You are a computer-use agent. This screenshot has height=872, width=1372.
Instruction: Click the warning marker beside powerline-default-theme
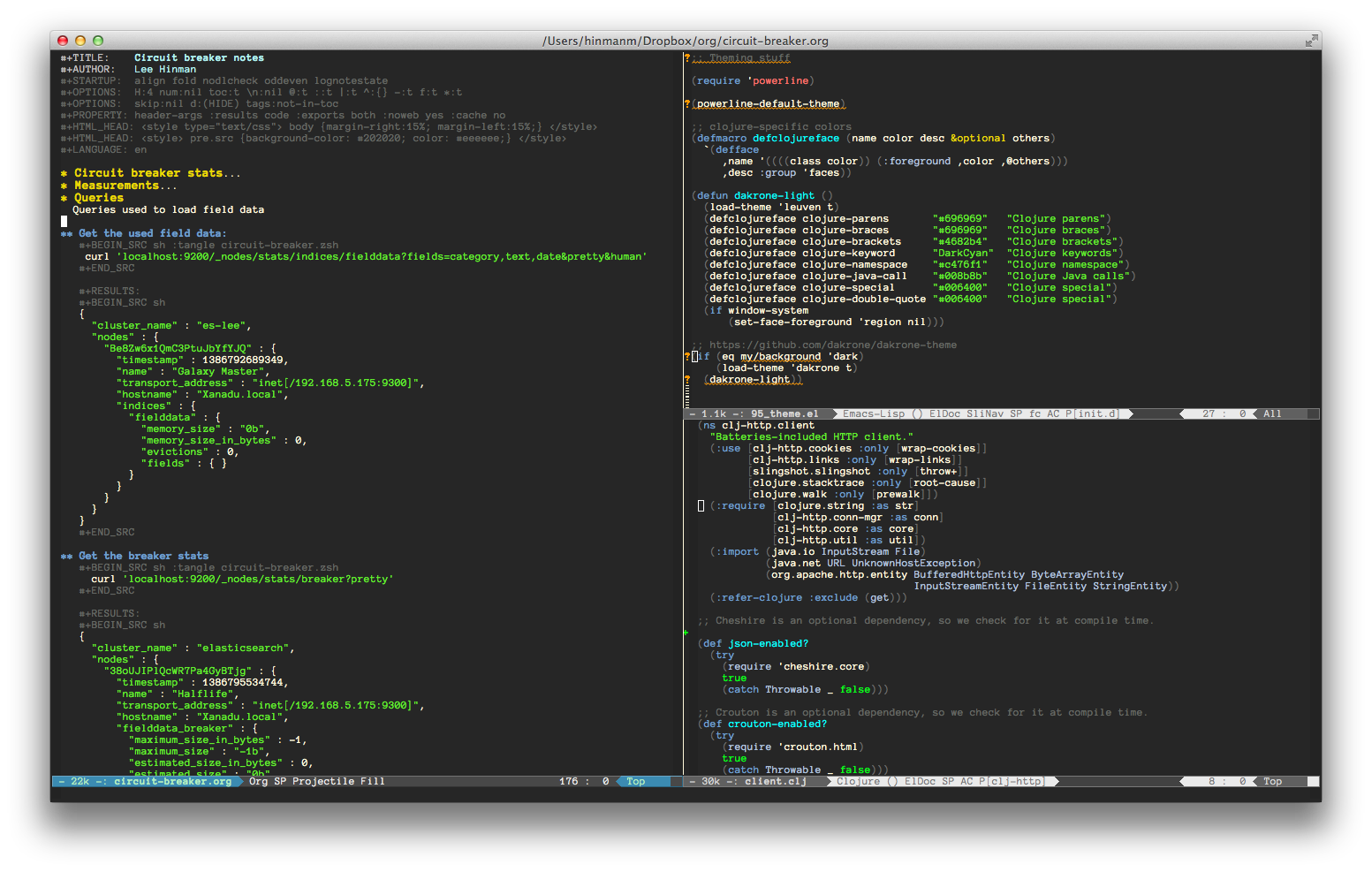(687, 104)
